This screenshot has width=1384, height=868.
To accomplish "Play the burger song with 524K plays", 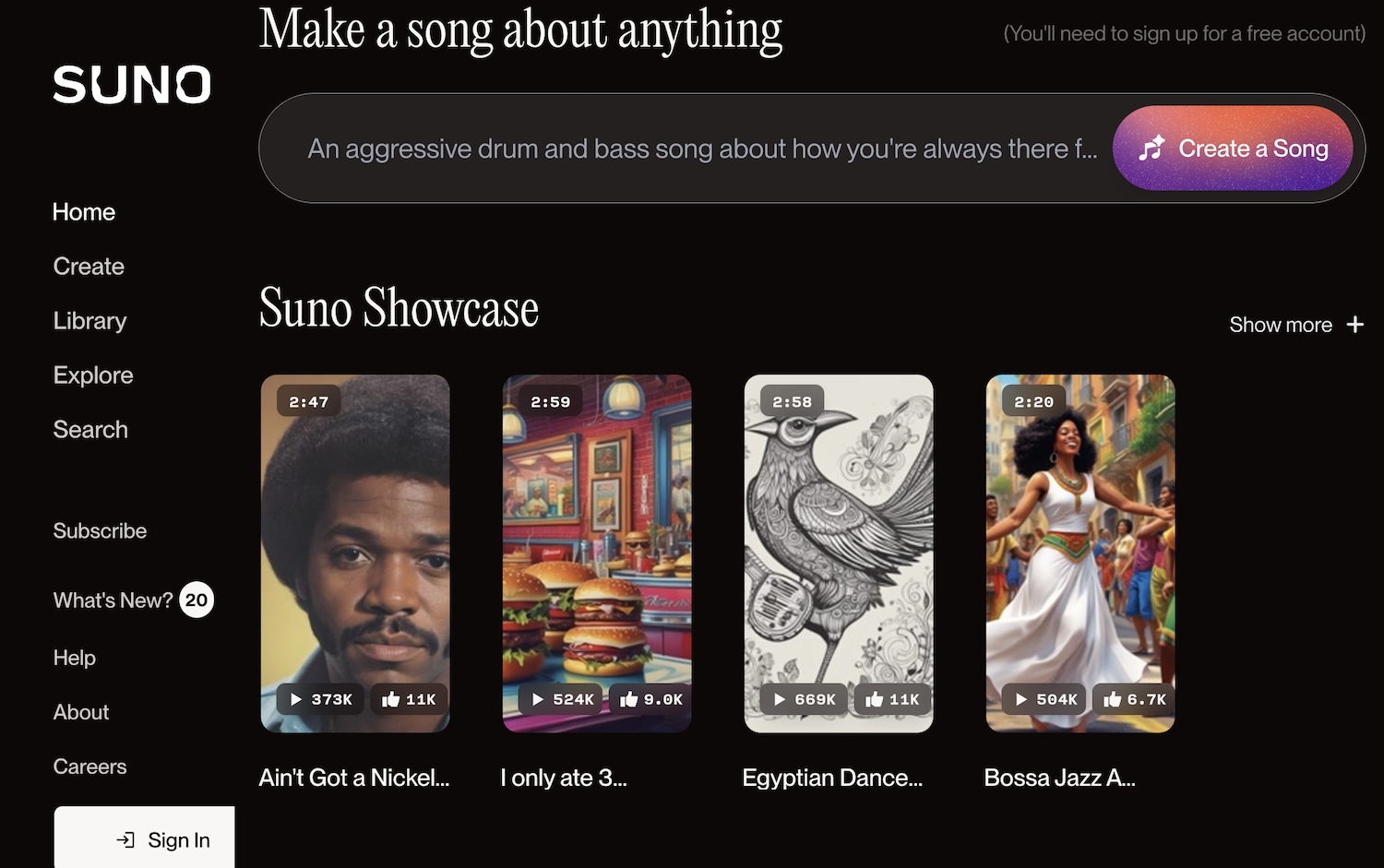I will (561, 699).
